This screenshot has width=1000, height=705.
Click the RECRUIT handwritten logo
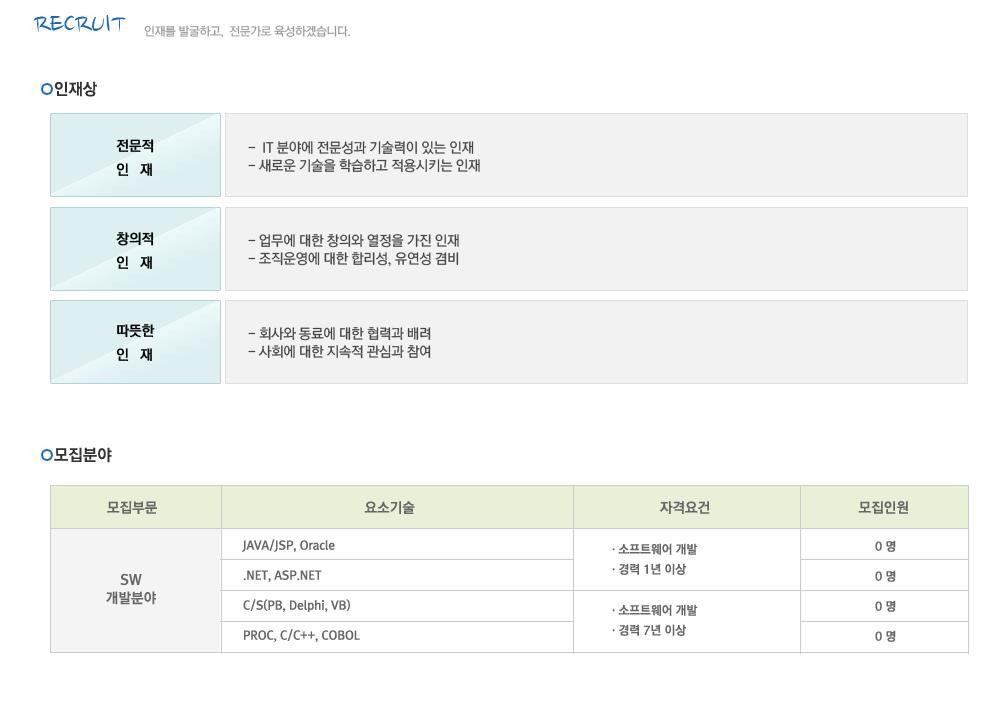tap(80, 24)
